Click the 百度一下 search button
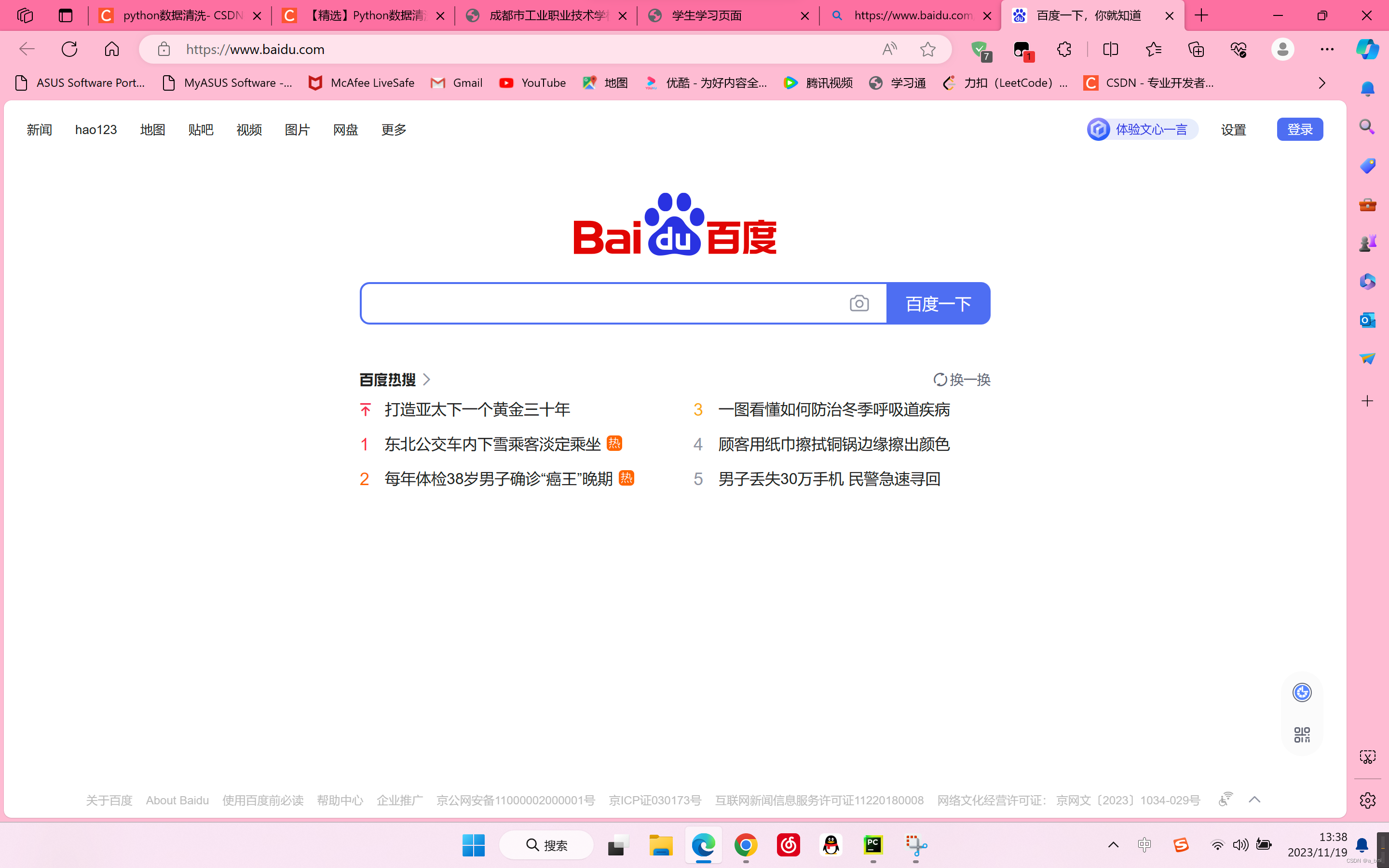The image size is (1389, 868). pos(938,303)
